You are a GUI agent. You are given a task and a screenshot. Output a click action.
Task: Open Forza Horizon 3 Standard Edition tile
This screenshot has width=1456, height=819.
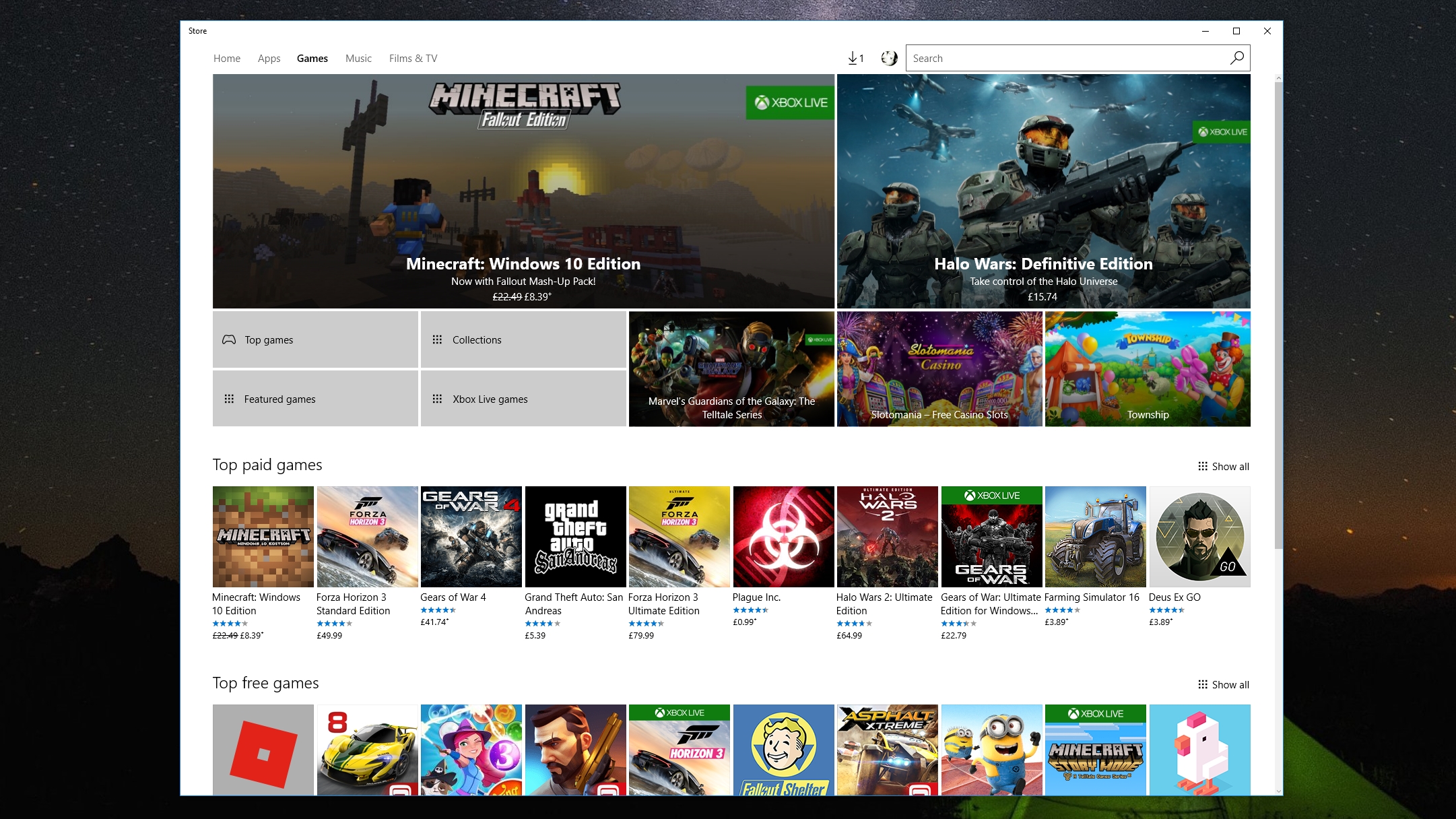(368, 537)
